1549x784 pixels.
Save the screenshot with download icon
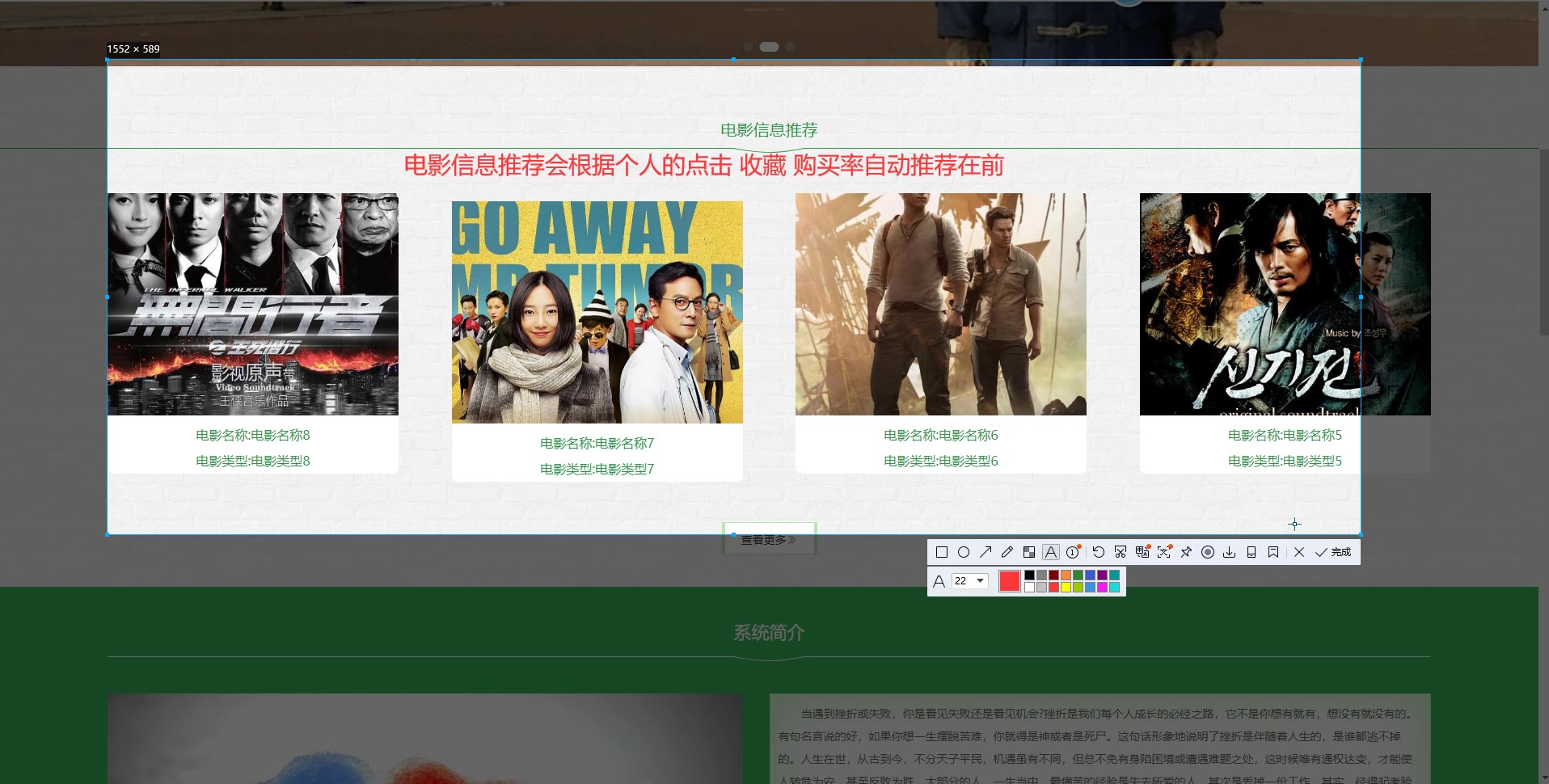(1230, 552)
